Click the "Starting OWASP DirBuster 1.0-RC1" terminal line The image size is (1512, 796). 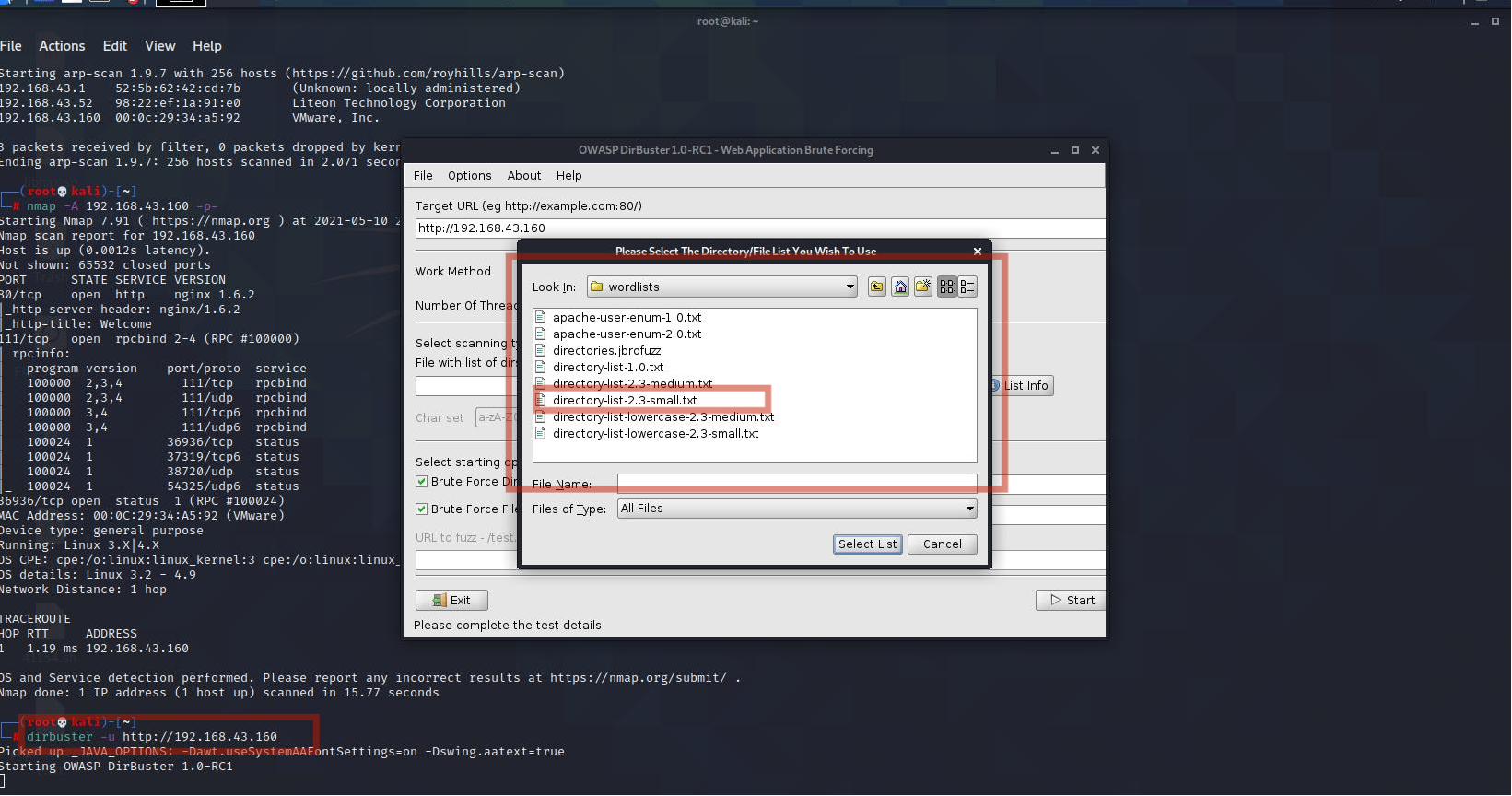click(x=116, y=767)
